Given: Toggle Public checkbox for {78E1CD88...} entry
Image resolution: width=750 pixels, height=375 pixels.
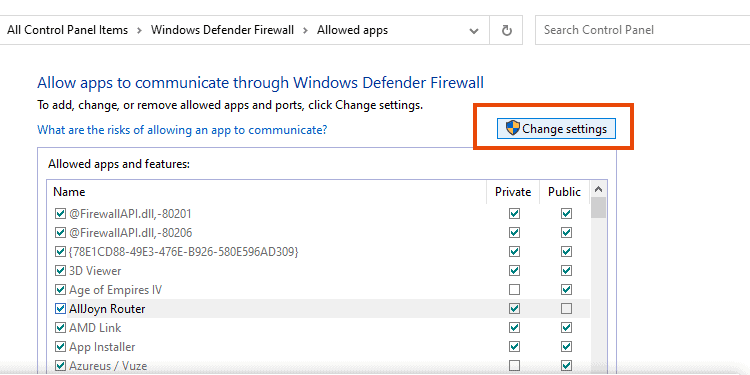Looking at the screenshot, I should pyautogui.click(x=566, y=252).
